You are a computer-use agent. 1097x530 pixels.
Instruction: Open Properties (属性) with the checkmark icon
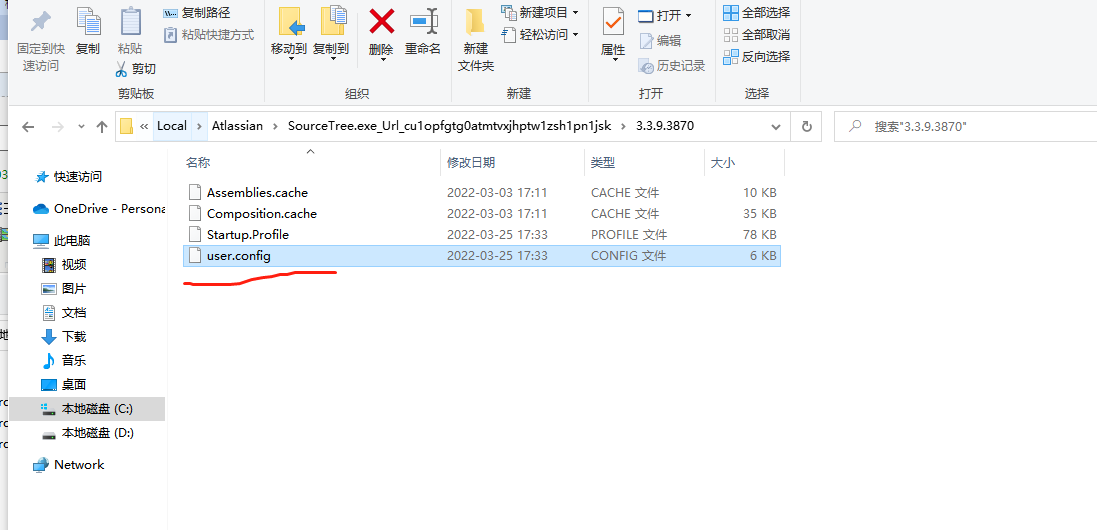(x=613, y=22)
